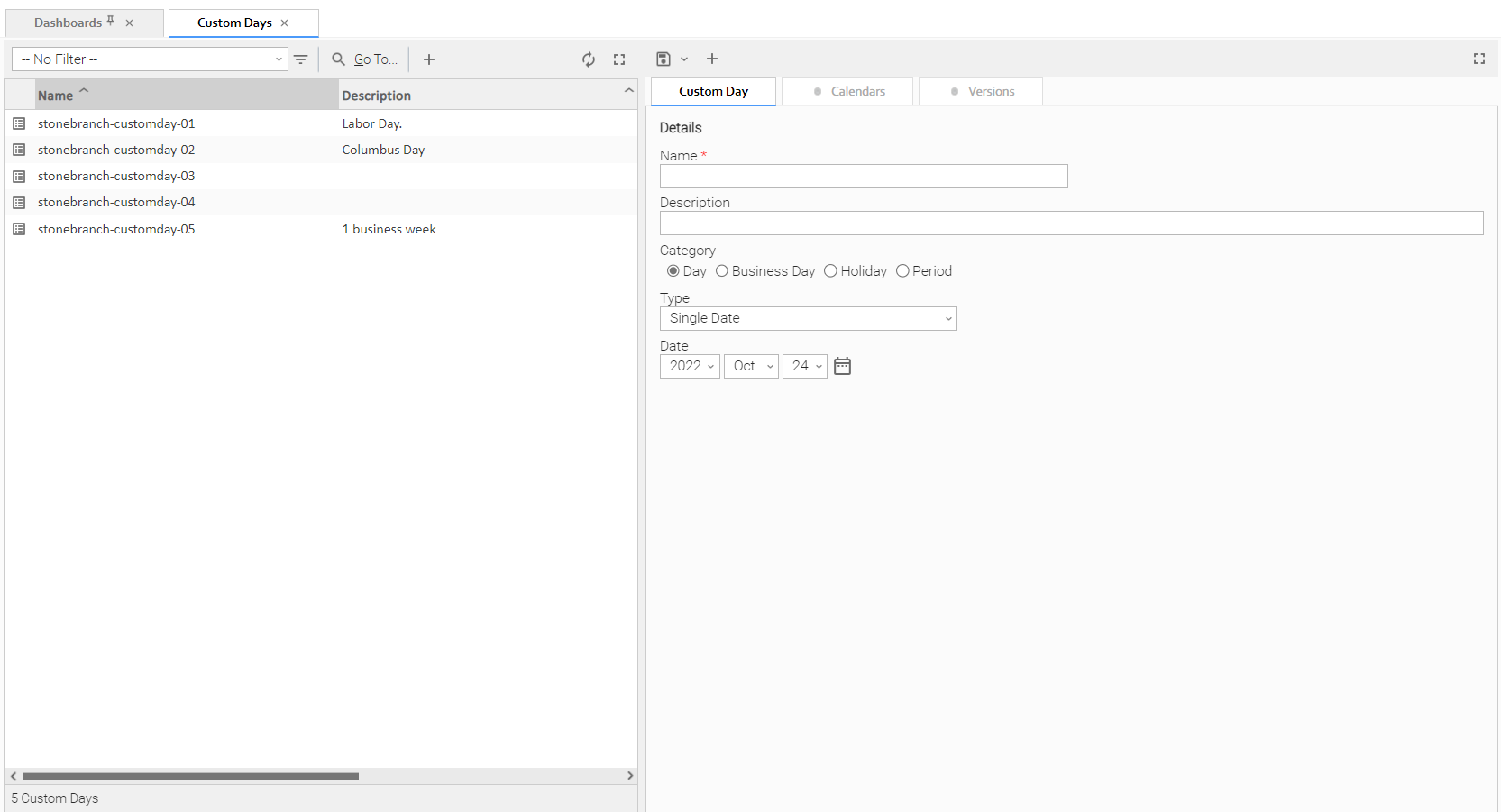Image resolution: width=1501 pixels, height=812 pixels.
Task: Open the month dropdown showing Oct
Action: (x=751, y=367)
